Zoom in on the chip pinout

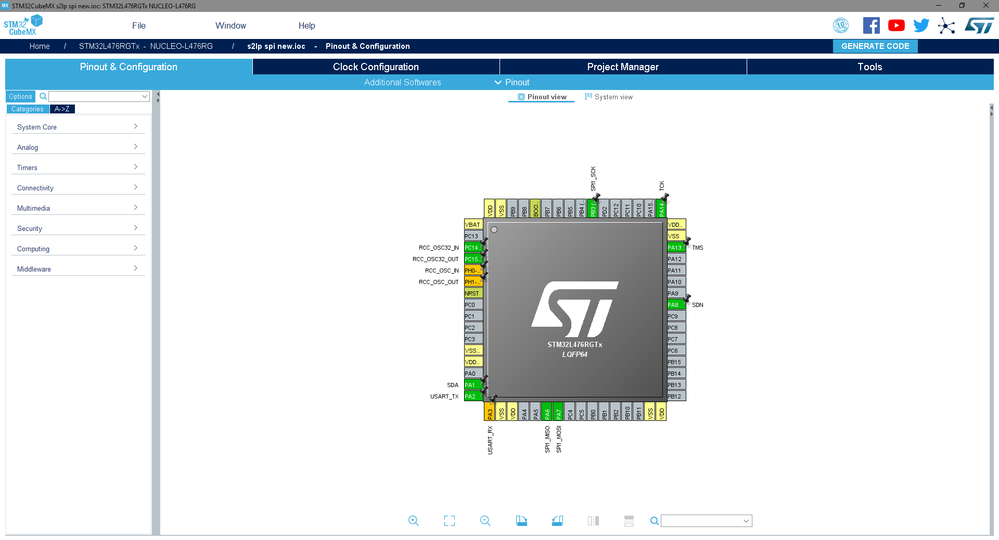[x=413, y=521]
